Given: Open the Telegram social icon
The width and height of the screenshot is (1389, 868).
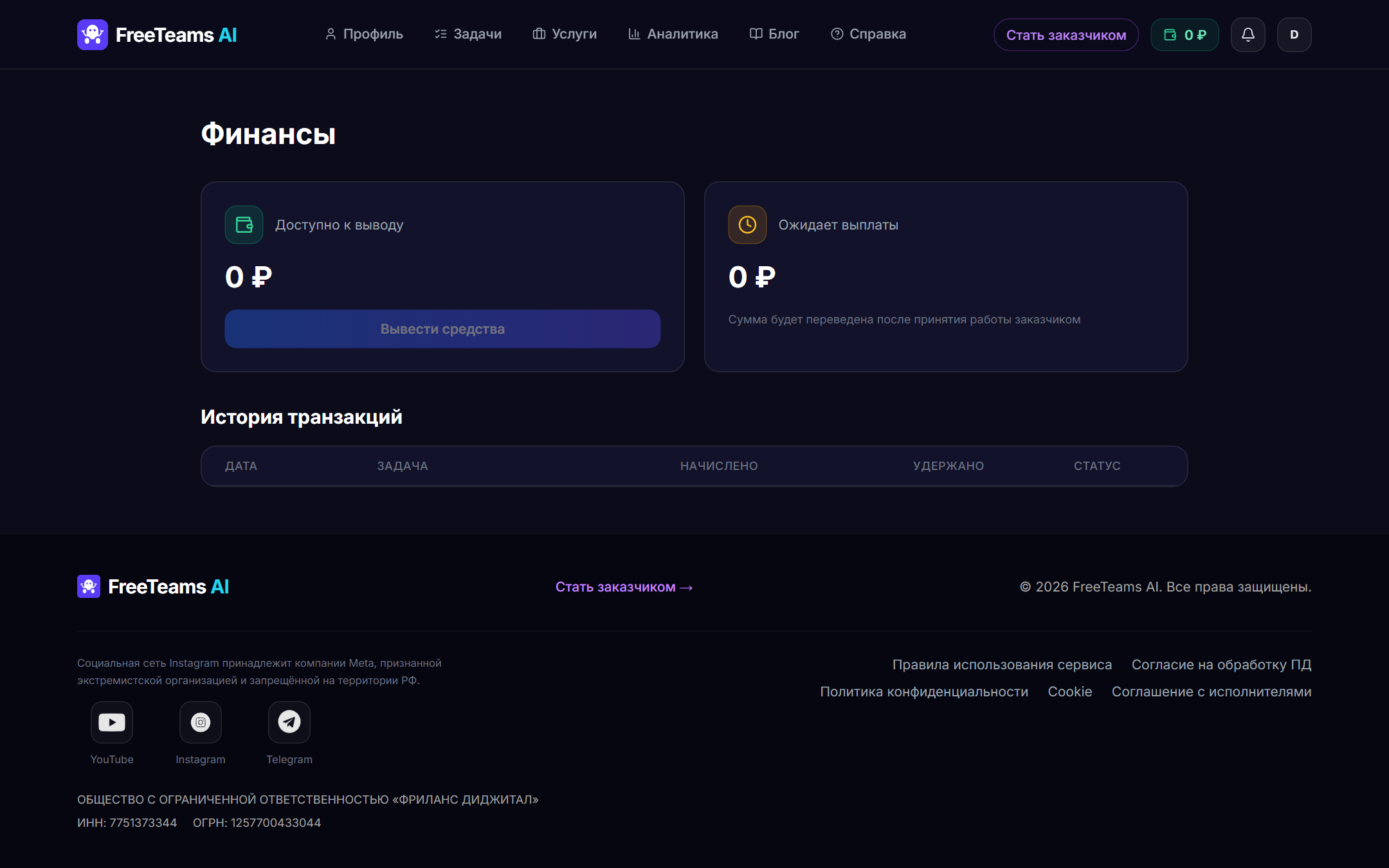Looking at the screenshot, I should pos(289,723).
